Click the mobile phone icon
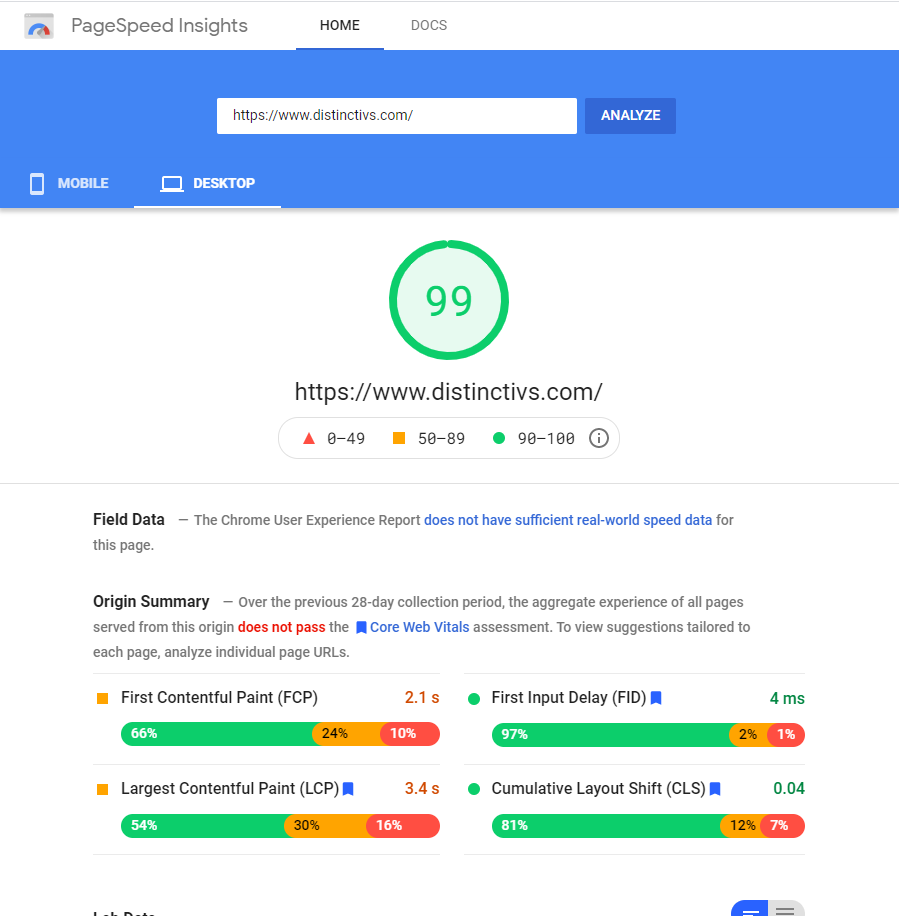The image size is (899, 916). [x=37, y=184]
